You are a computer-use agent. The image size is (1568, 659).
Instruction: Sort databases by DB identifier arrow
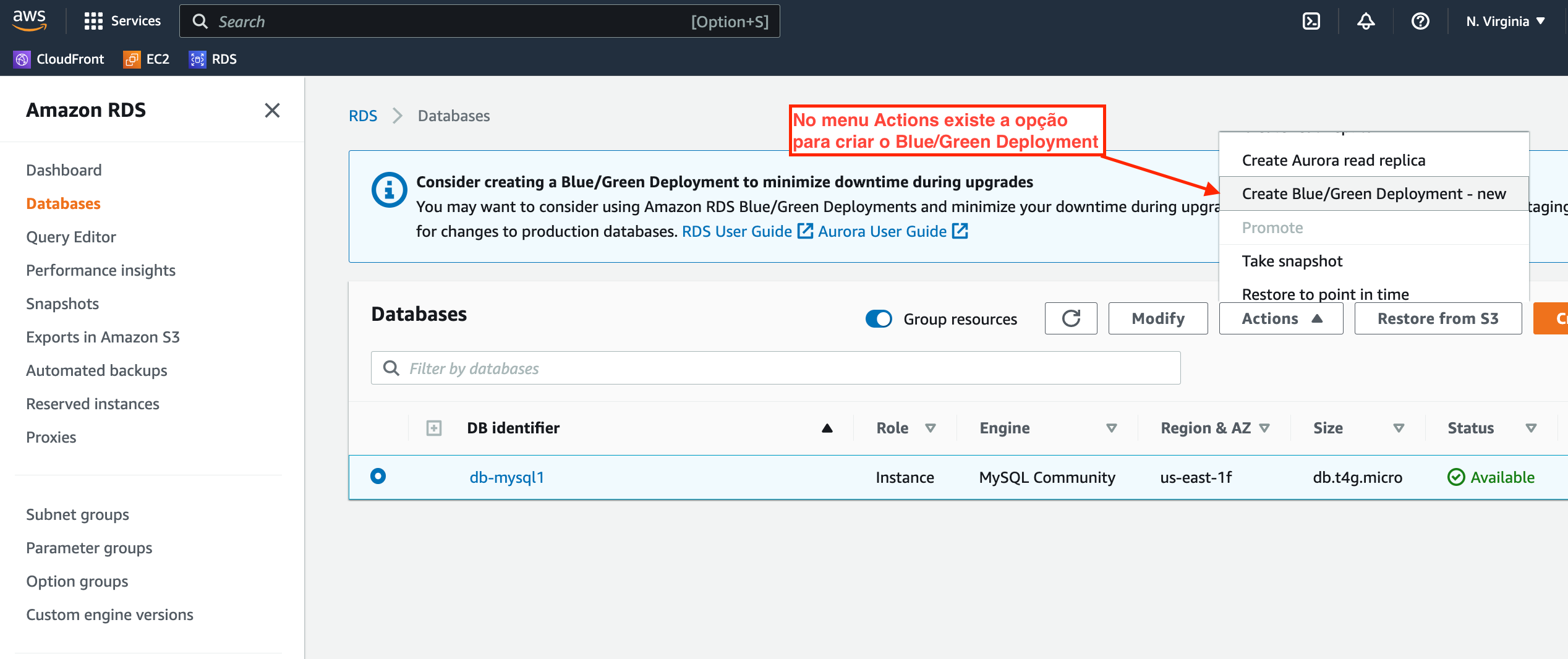point(827,427)
